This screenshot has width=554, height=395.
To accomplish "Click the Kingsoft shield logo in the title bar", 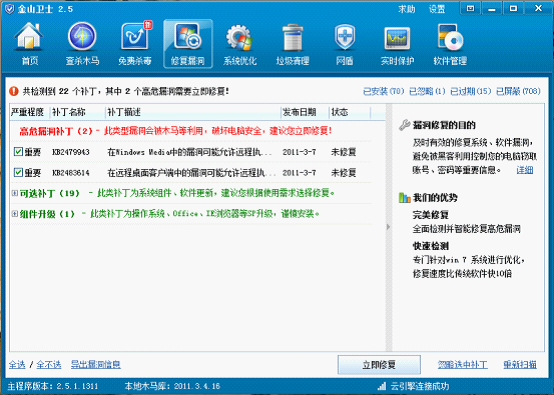I will tap(10, 8).
